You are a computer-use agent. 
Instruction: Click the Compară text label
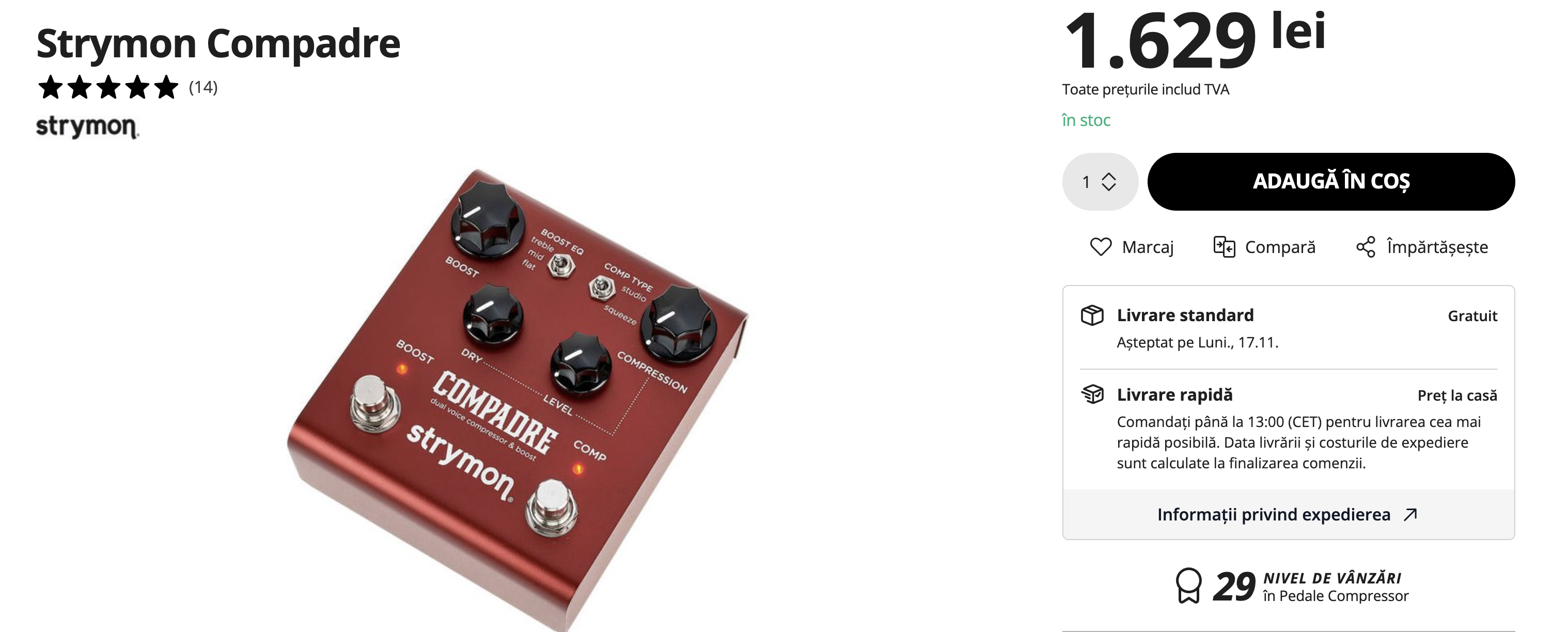1280,247
